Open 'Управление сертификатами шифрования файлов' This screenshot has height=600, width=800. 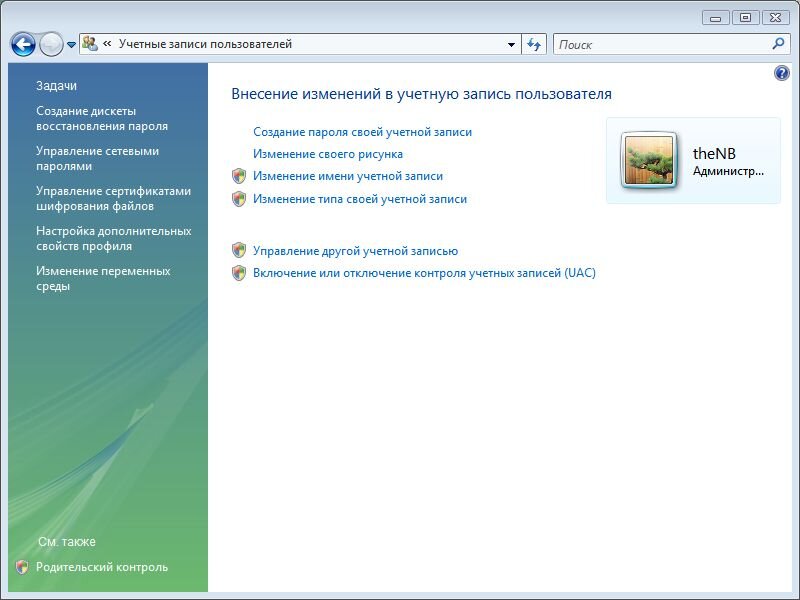pyautogui.click(x=113, y=198)
